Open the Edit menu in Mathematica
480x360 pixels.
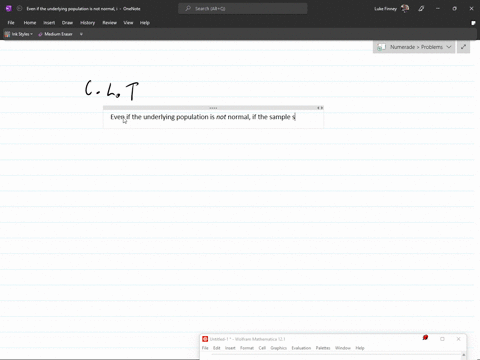[x=217, y=348]
